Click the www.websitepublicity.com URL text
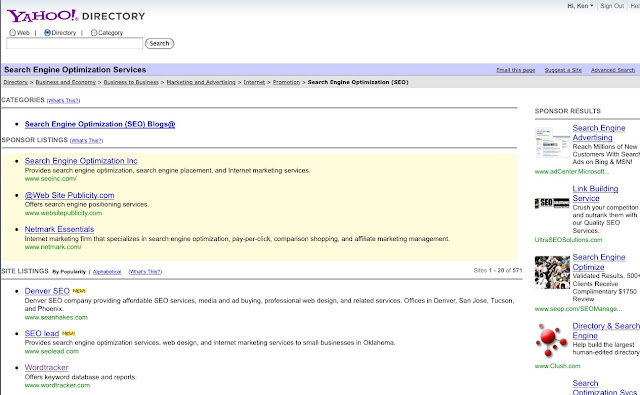Viewport: 640px width, 395px height. click(63, 213)
